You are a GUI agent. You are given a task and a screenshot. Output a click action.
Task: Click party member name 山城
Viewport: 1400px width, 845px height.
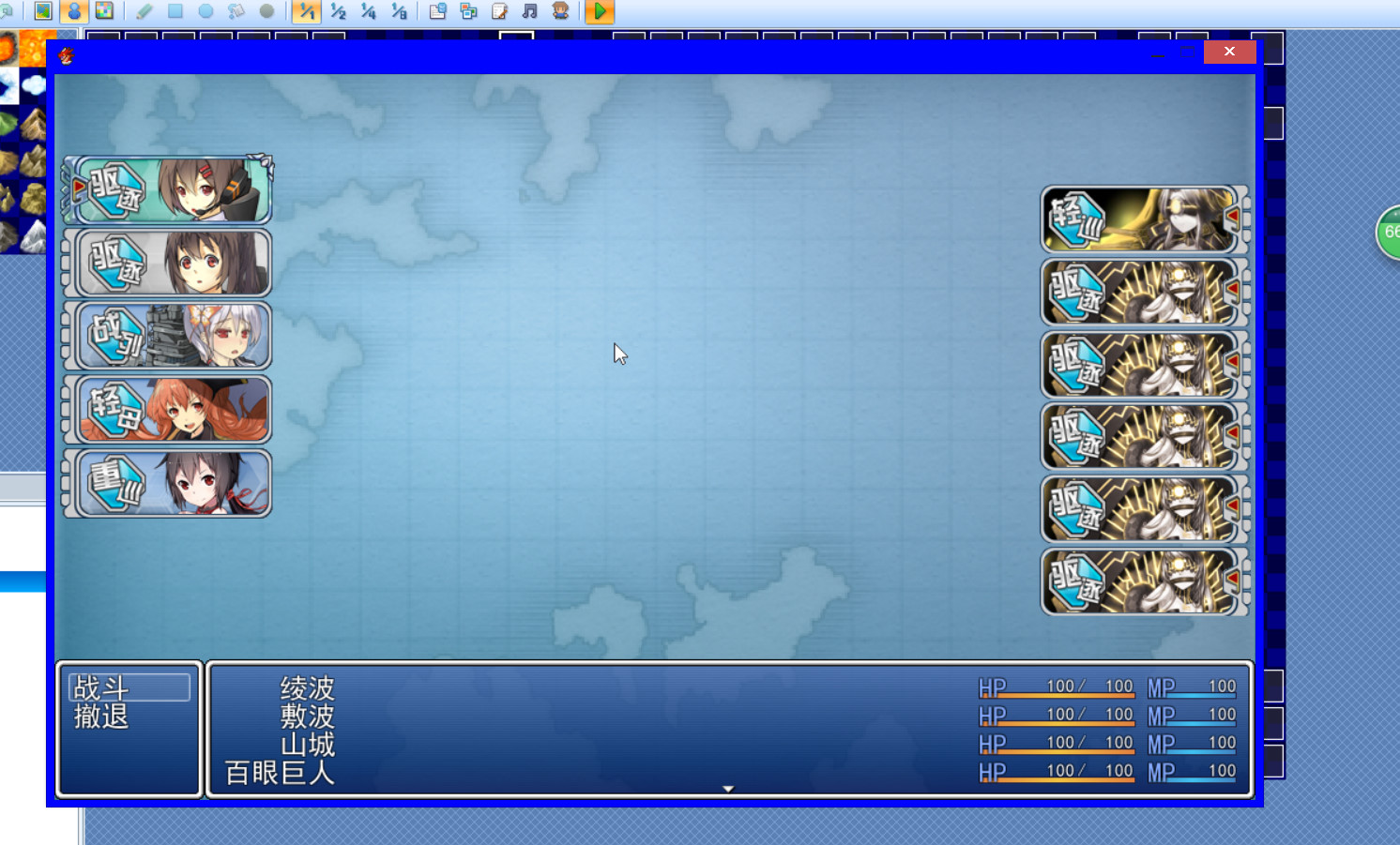tap(307, 744)
